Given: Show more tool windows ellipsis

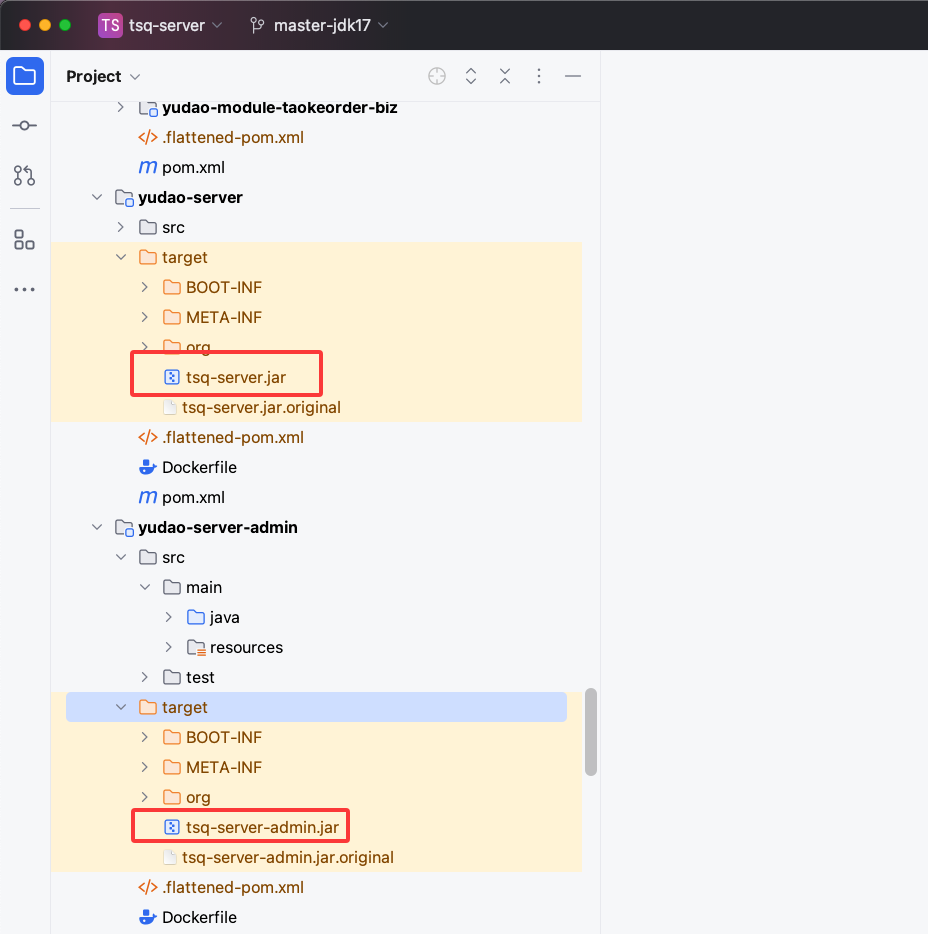Looking at the screenshot, I should pyautogui.click(x=24, y=290).
